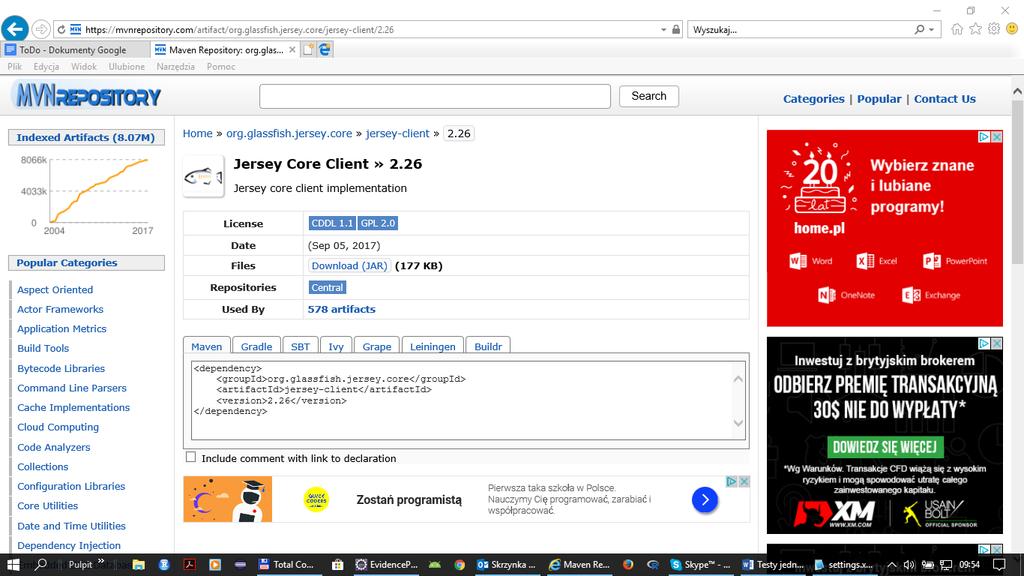Close the Zostań programistą banner ad

(x=744, y=481)
